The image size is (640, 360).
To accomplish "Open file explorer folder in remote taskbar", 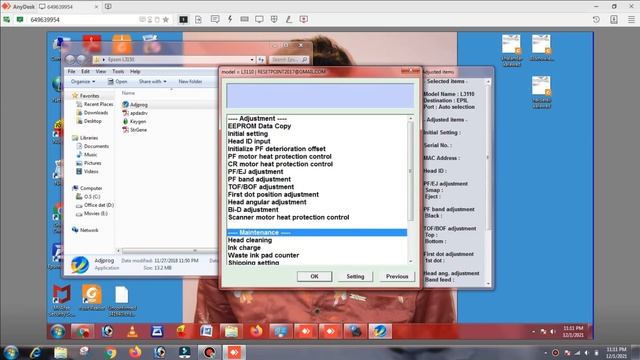I will pyautogui.click(x=231, y=331).
